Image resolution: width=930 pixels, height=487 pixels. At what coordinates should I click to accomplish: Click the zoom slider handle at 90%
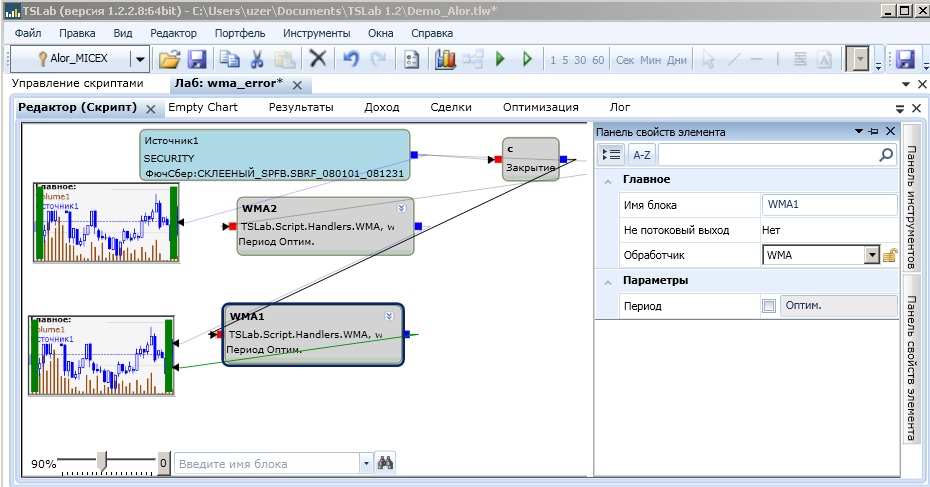pos(100,460)
